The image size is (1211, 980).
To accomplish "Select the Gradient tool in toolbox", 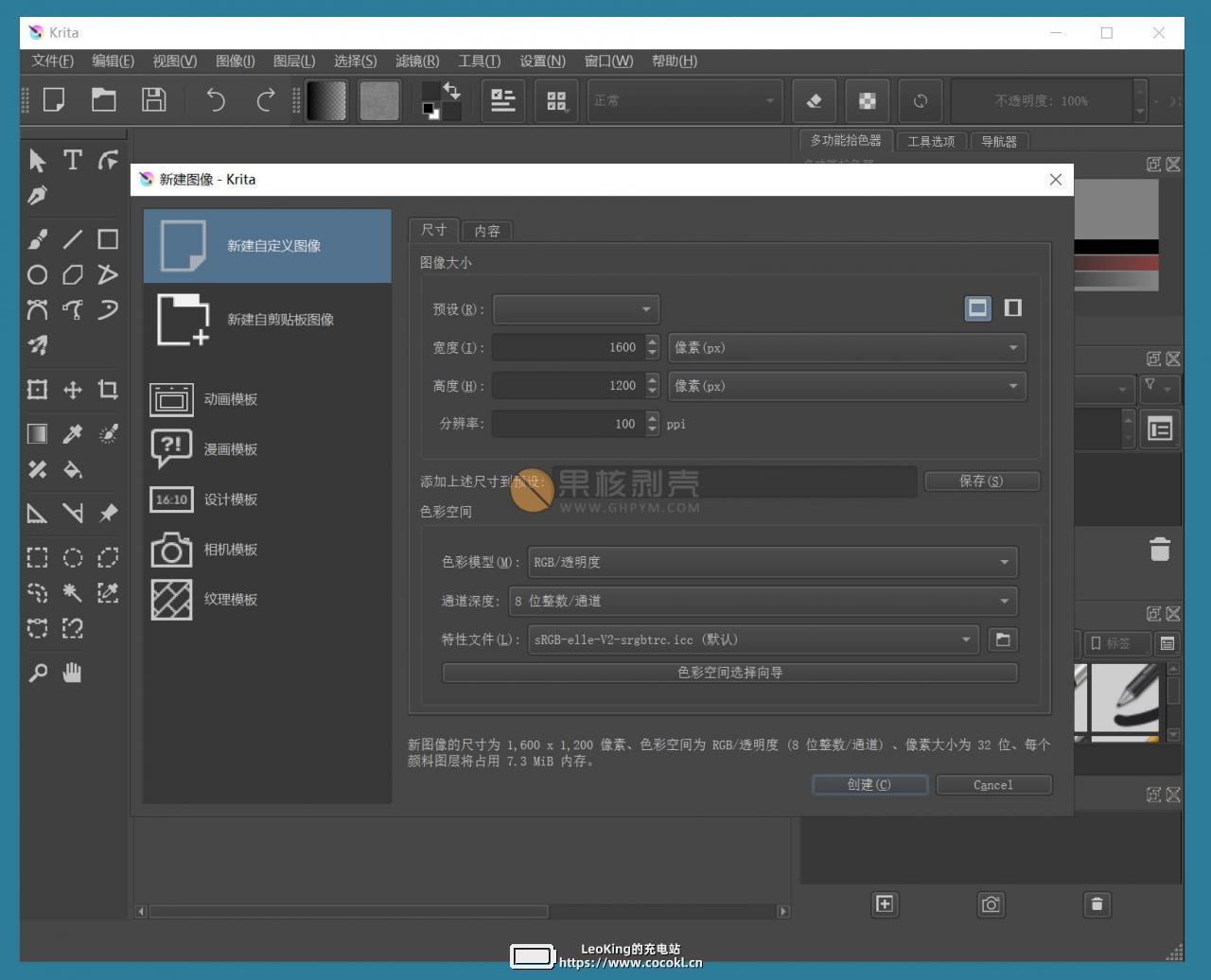I will 37,434.
